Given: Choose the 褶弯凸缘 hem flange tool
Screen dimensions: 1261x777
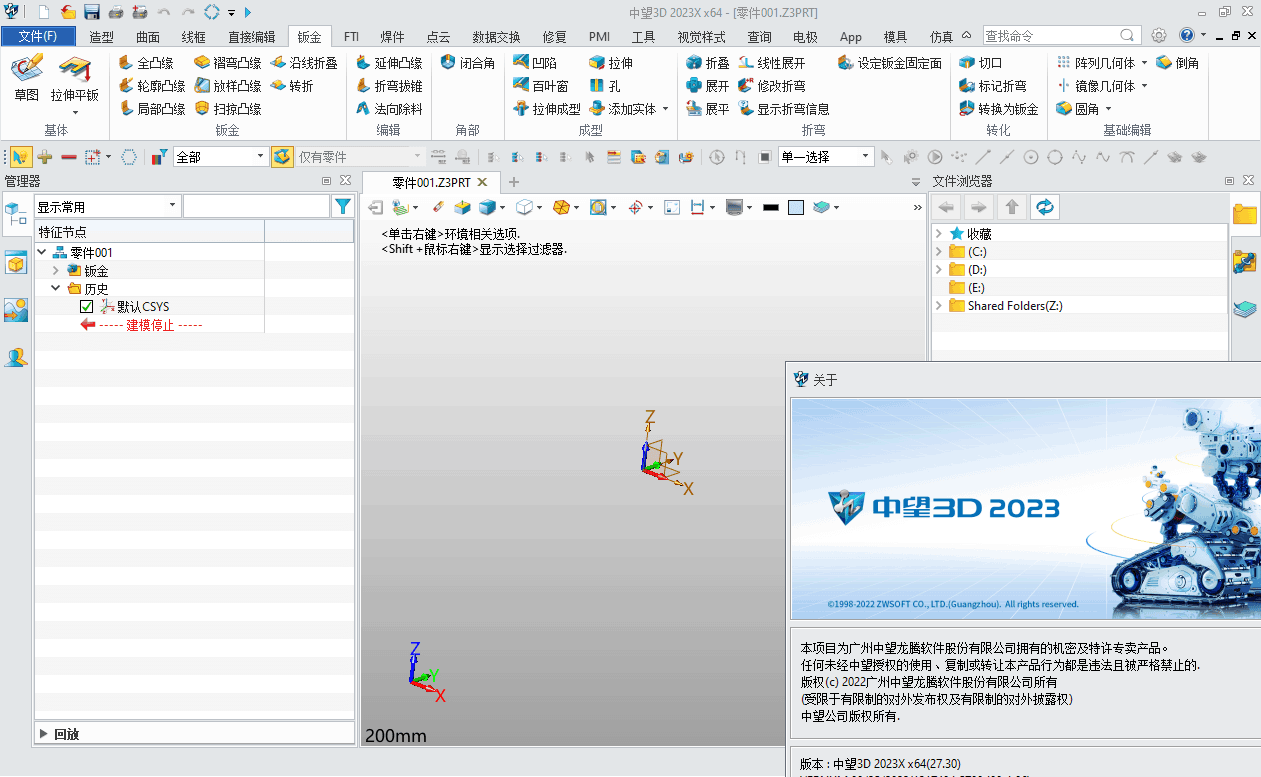Looking at the screenshot, I should coord(227,62).
